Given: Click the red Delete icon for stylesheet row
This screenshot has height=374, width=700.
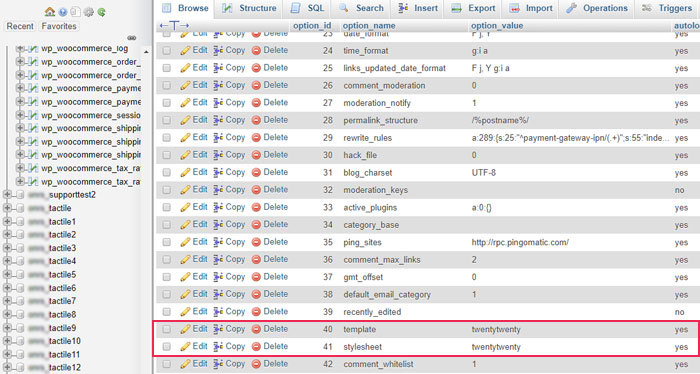Looking at the screenshot, I should tap(256, 346).
